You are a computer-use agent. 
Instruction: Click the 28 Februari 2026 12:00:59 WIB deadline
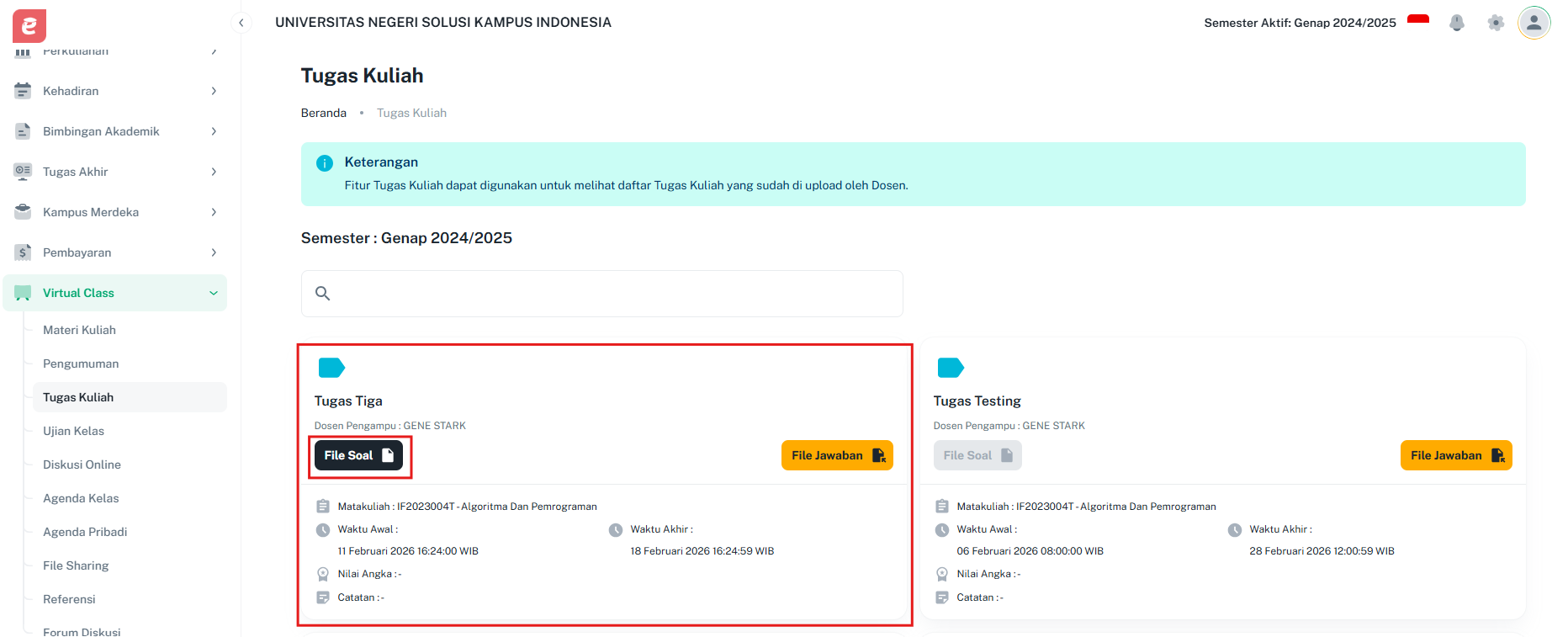[x=1322, y=551]
